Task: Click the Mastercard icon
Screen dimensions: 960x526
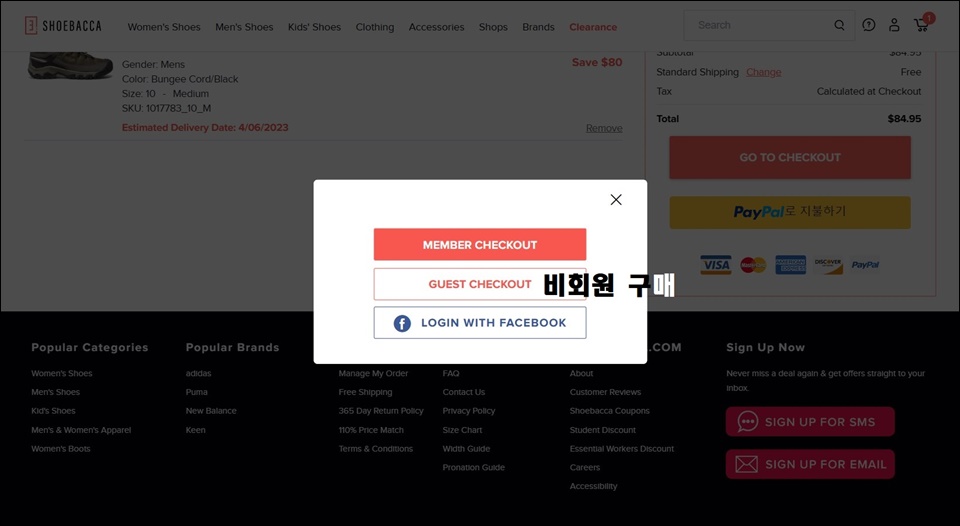Action: pyautogui.click(x=753, y=265)
